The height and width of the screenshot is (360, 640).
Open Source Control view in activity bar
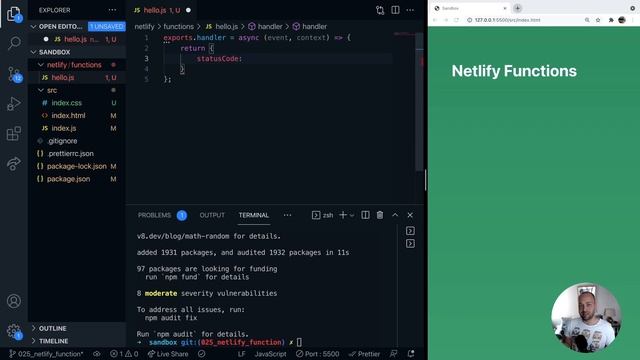click(14, 74)
